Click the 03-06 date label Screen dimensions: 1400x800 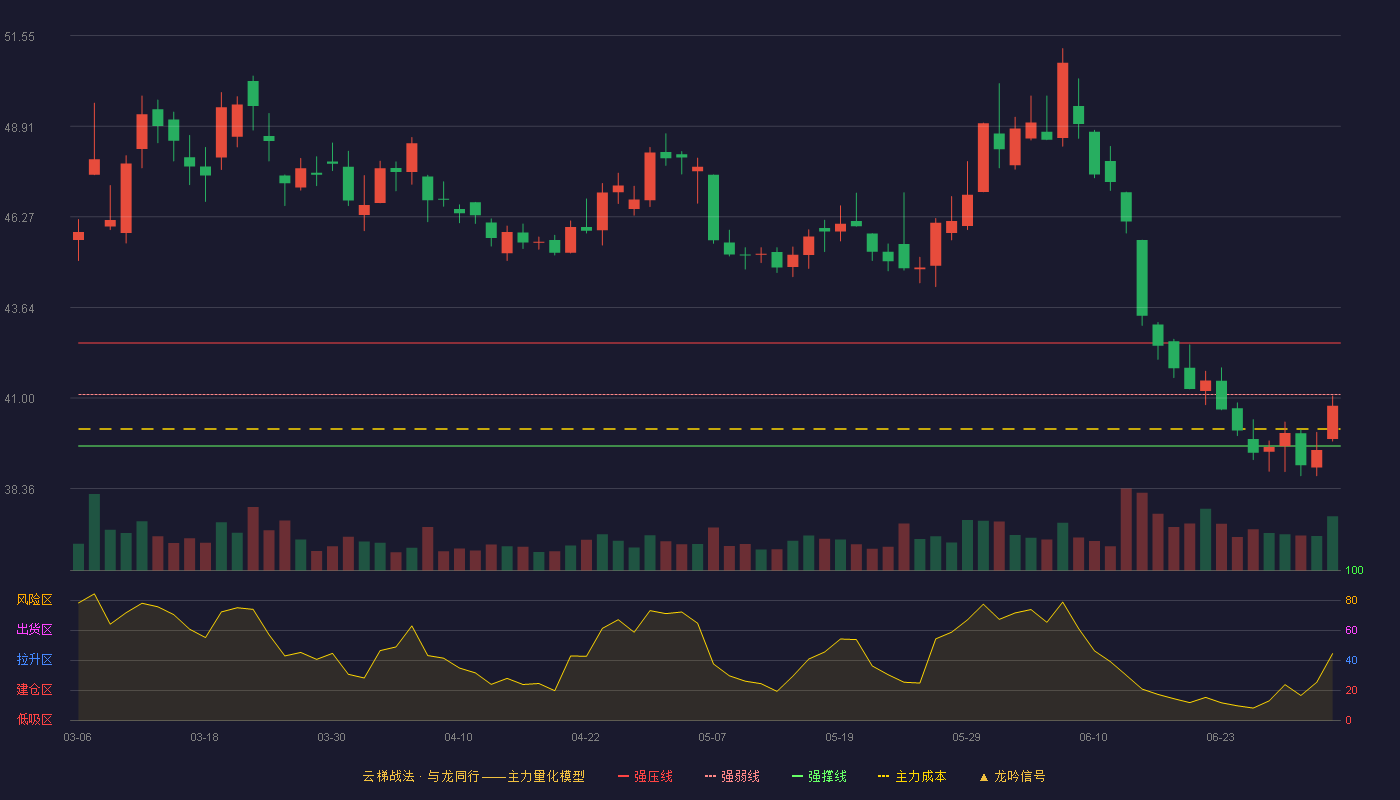(x=77, y=737)
